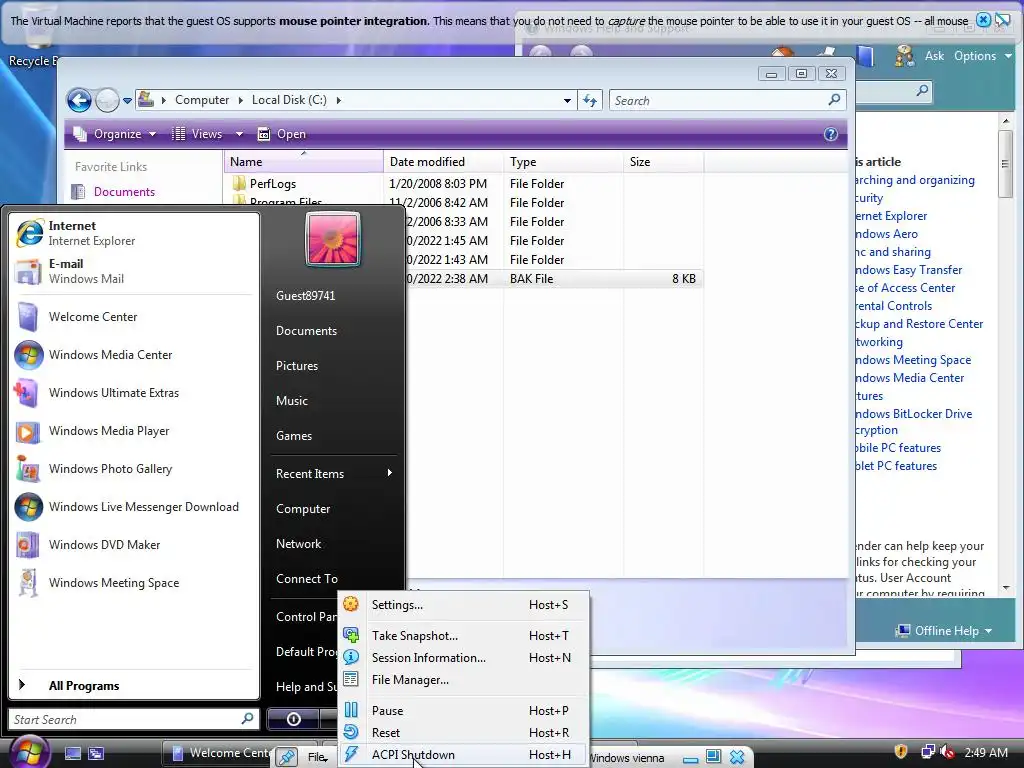Viewport: 1024px width, 768px height.
Task: Open Computer from Start menu
Action: pyautogui.click(x=302, y=509)
